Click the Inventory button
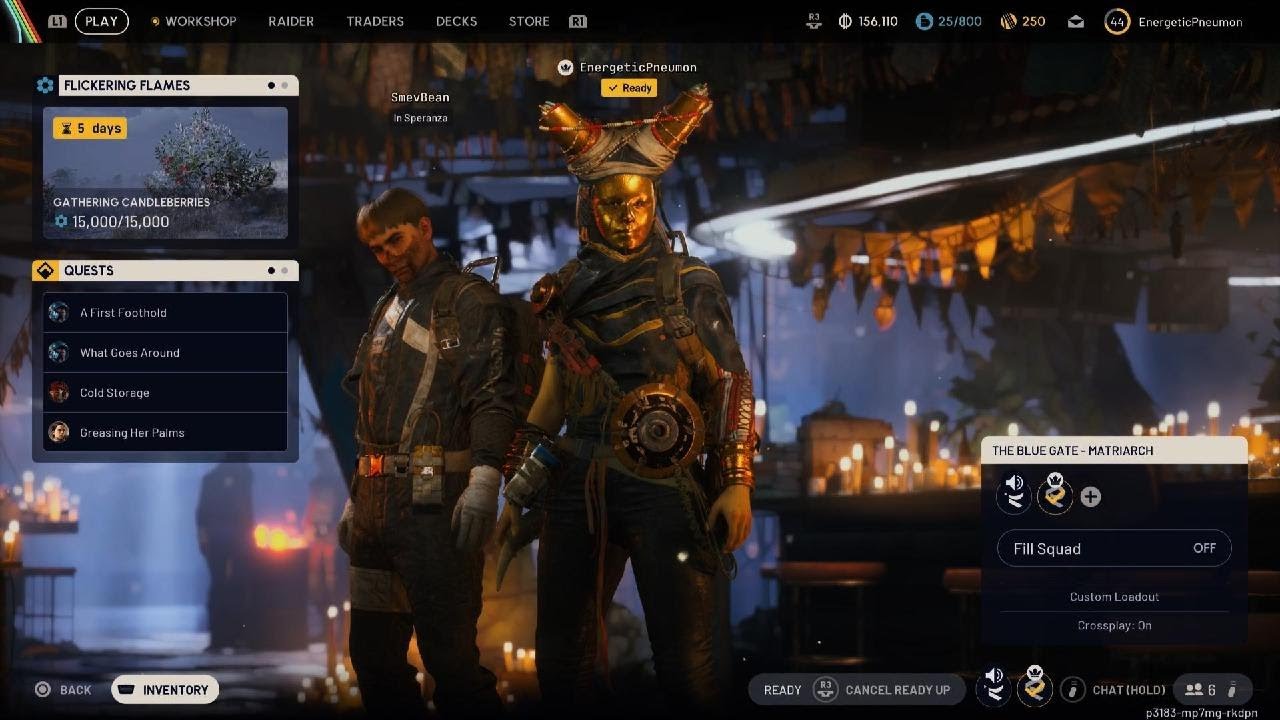This screenshot has height=720, width=1280. pos(165,689)
